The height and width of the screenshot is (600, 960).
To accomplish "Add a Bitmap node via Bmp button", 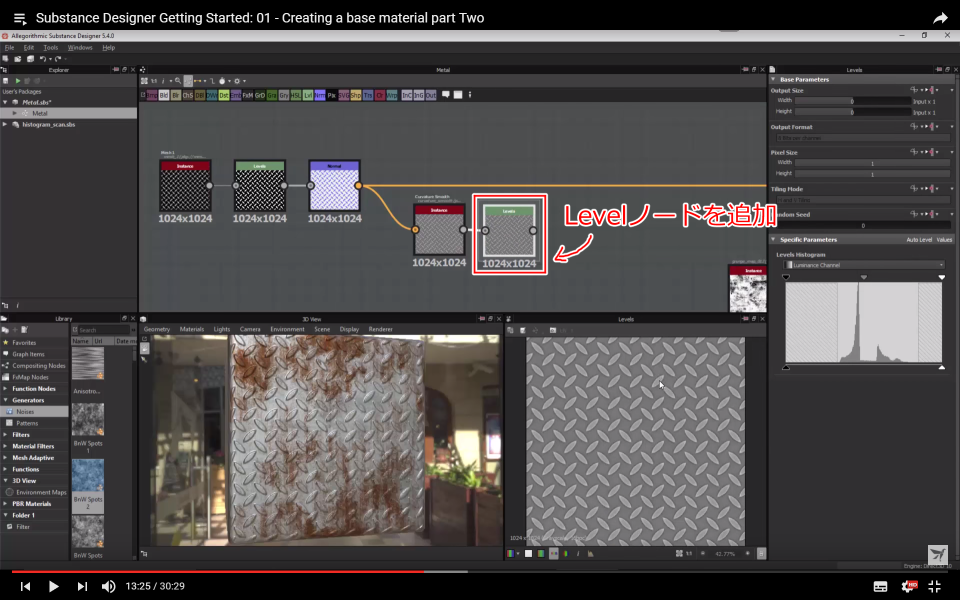I will coord(152,95).
